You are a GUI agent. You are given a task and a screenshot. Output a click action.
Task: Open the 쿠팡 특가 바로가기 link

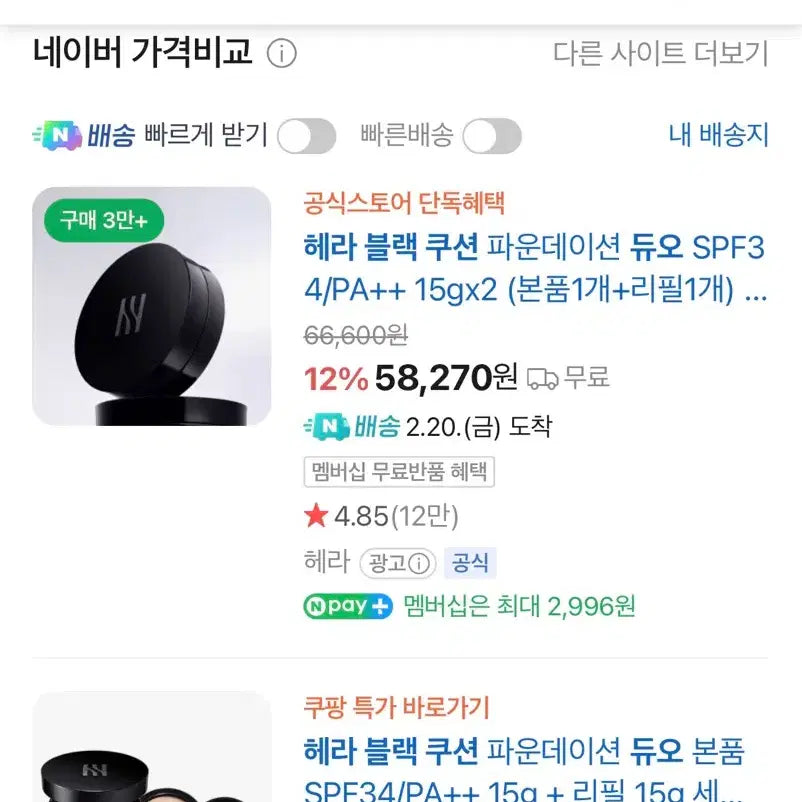396,709
